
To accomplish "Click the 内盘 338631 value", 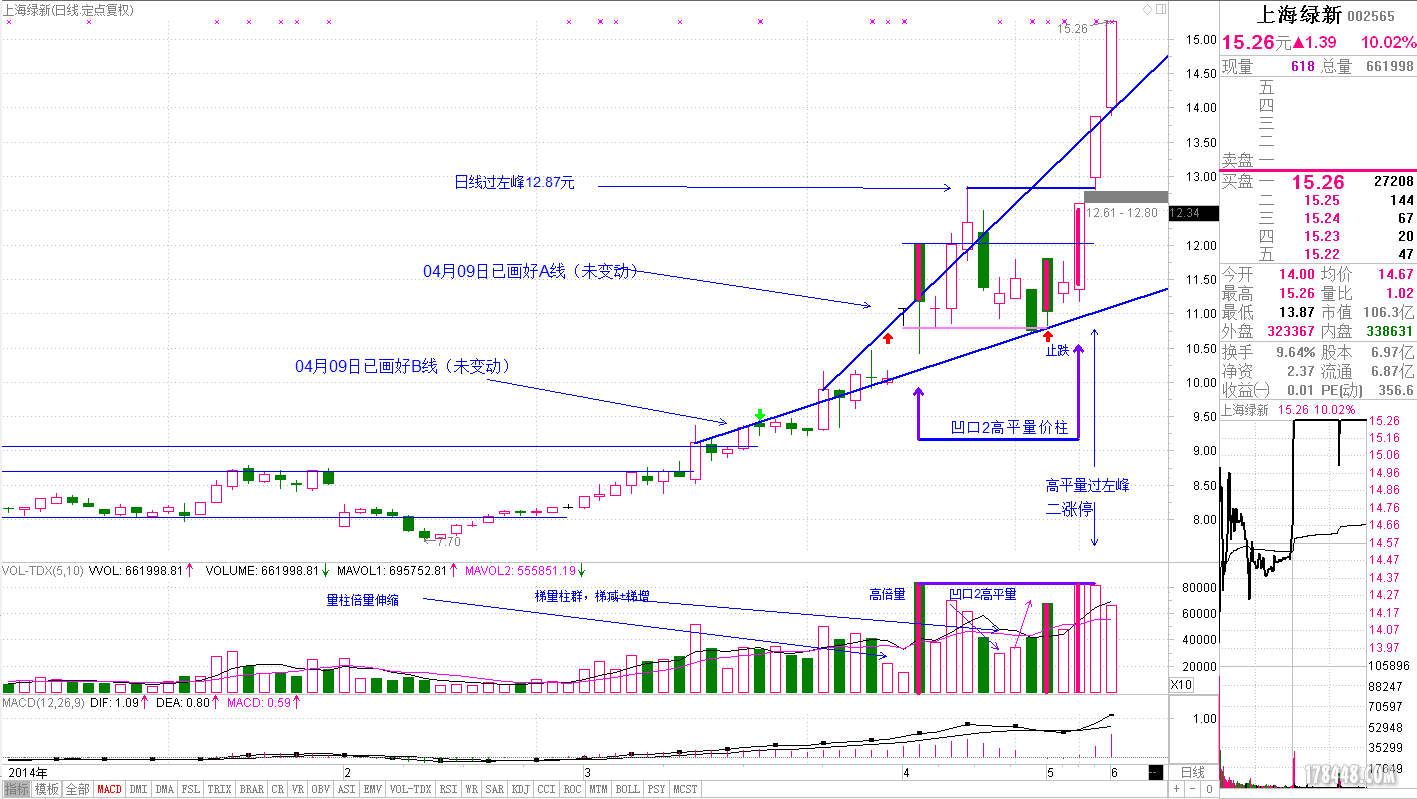I will point(1389,332).
